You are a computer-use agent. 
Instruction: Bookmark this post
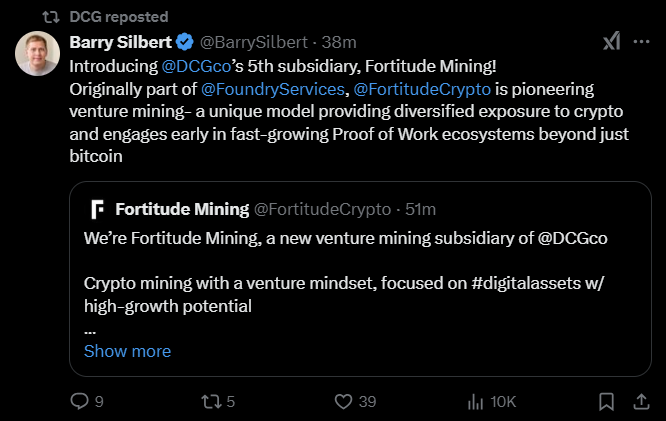pyautogui.click(x=606, y=401)
